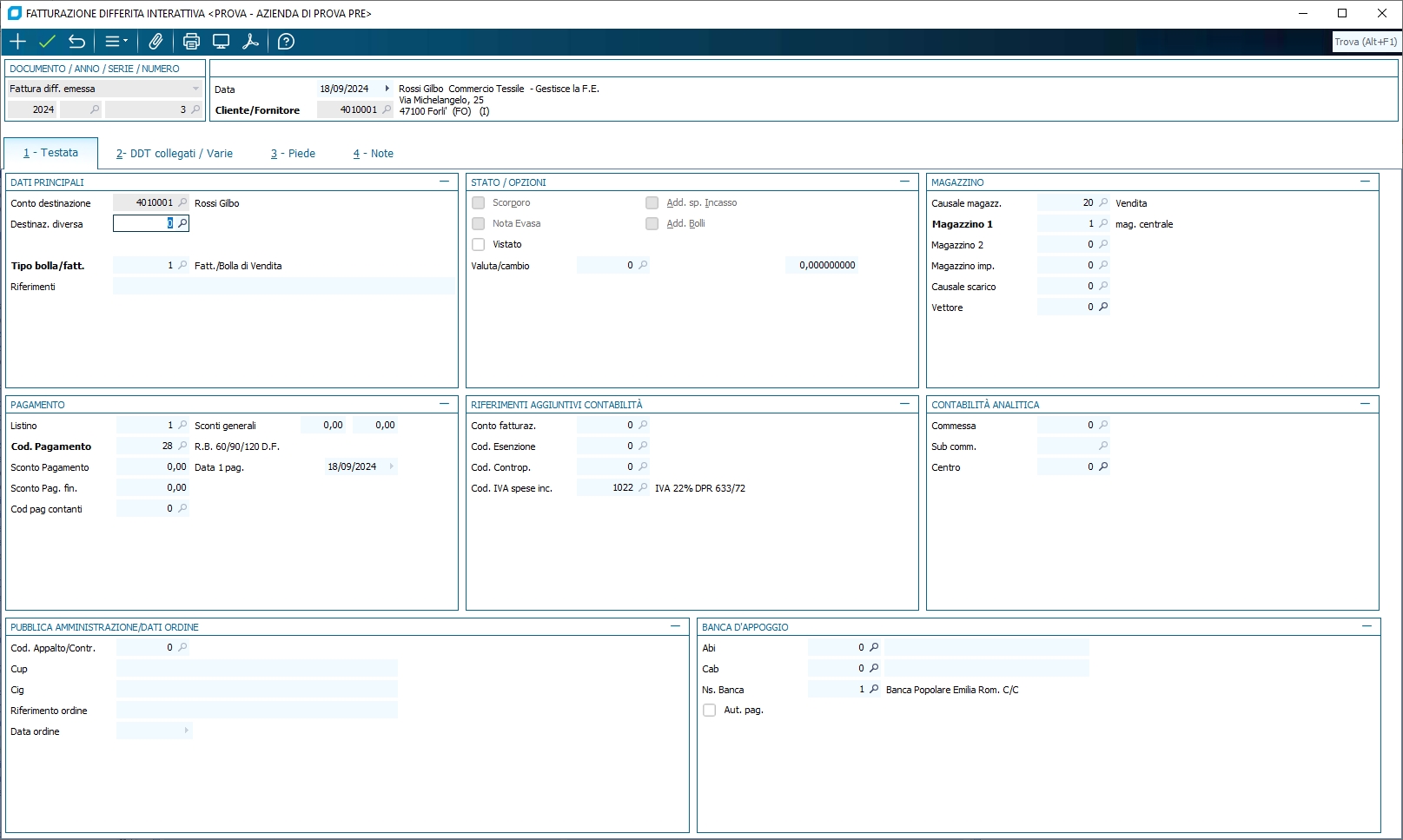Go to the Note tab
Image resolution: width=1403 pixels, height=840 pixels.
(x=374, y=154)
